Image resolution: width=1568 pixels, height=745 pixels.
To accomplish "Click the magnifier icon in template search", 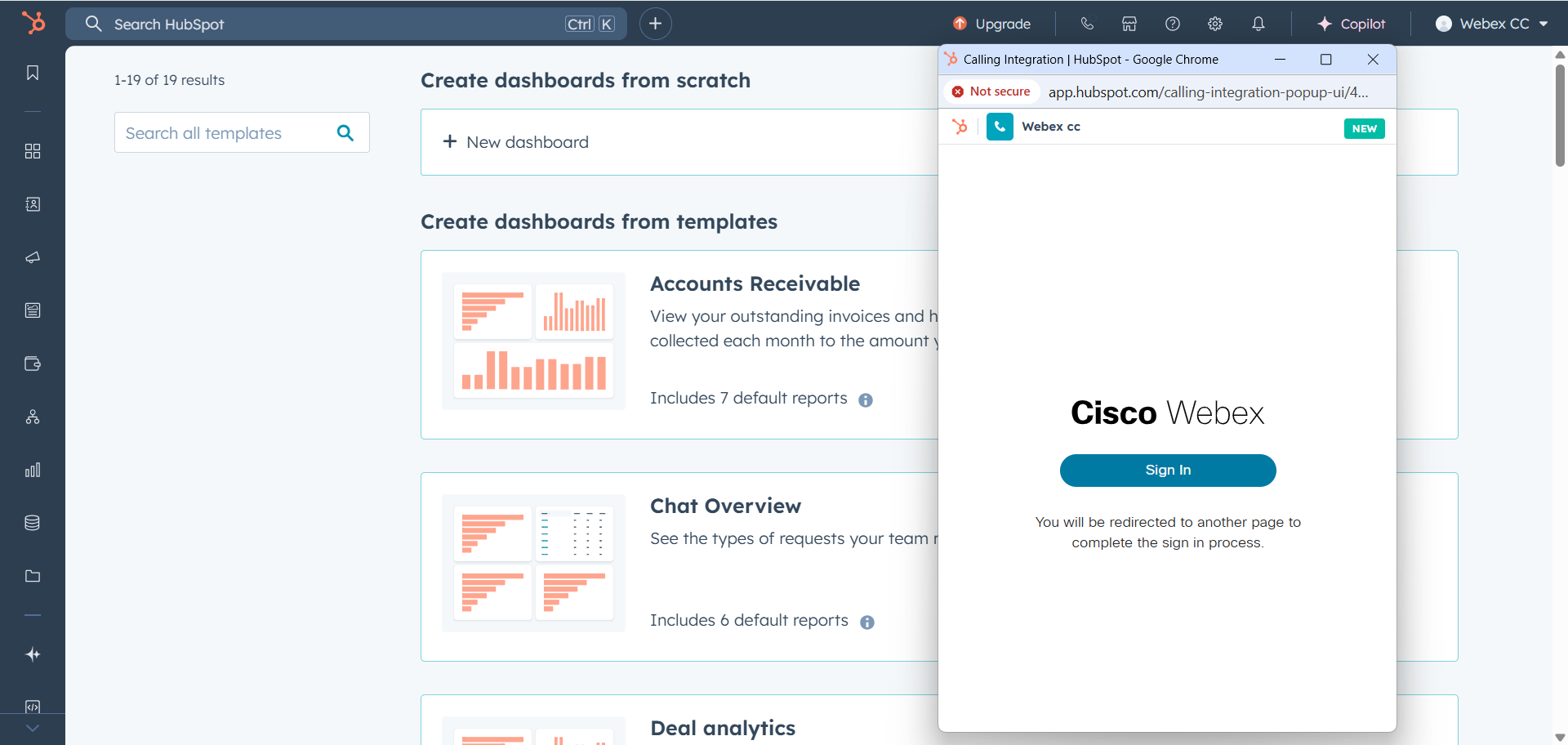I will (x=345, y=133).
